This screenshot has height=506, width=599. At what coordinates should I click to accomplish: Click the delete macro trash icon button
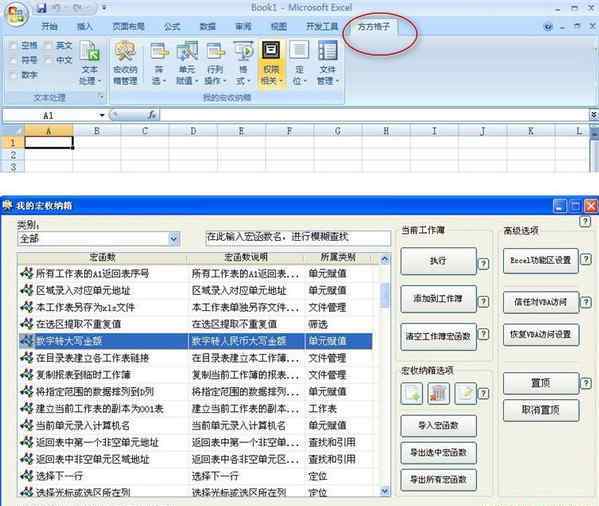pyautogui.click(x=439, y=394)
